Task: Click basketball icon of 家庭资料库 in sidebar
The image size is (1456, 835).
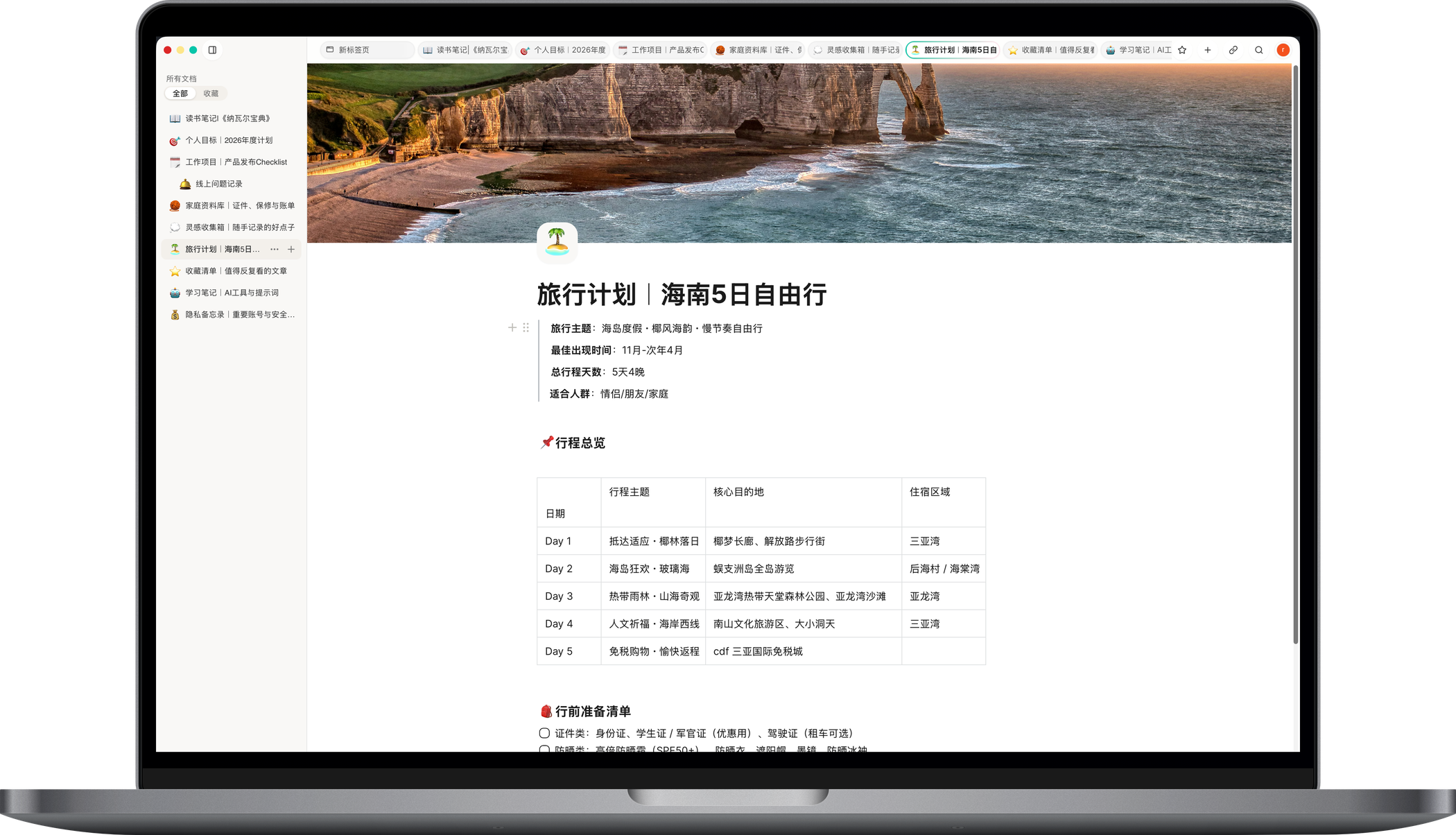Action: pos(175,205)
